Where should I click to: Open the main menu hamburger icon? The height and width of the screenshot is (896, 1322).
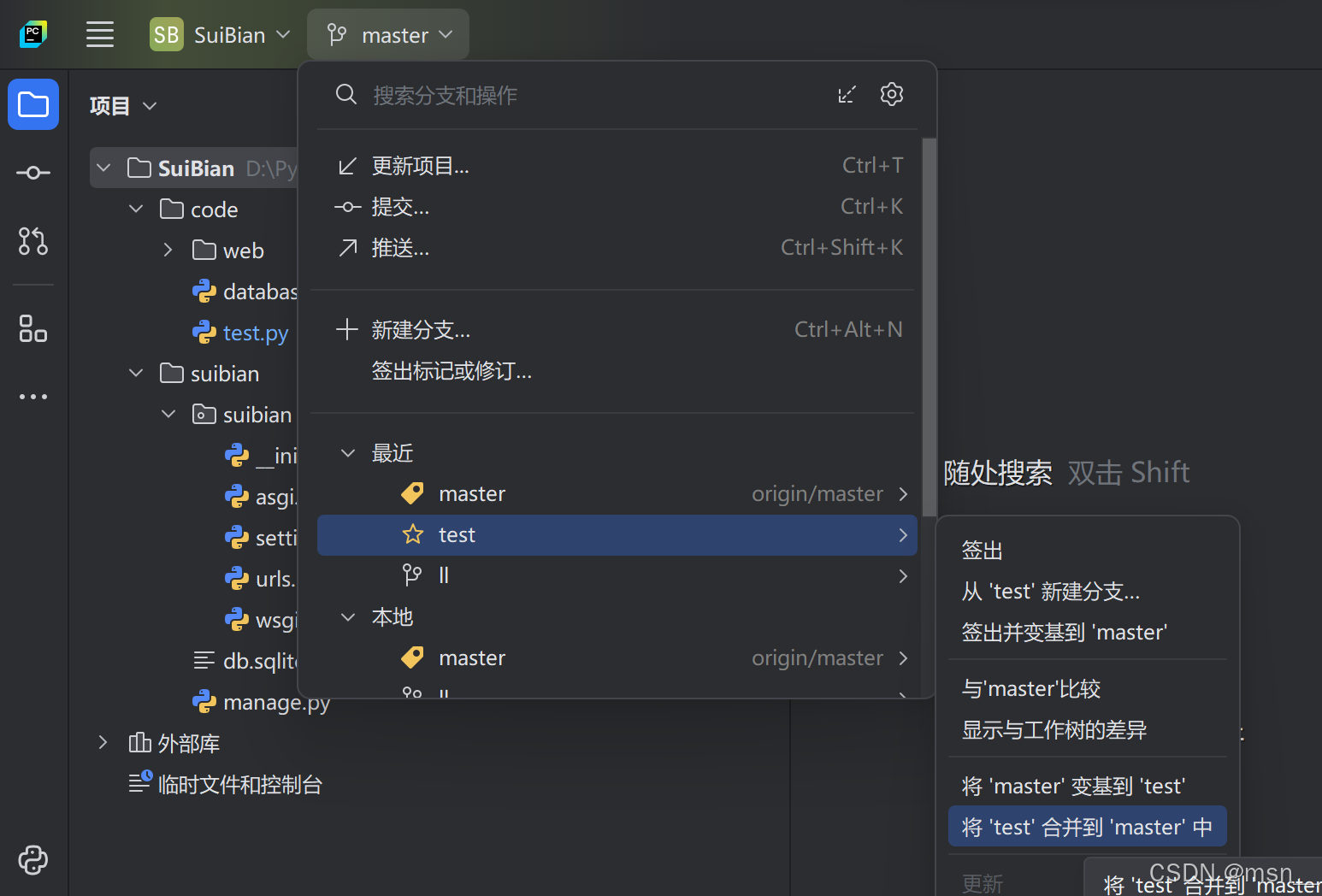[99, 34]
